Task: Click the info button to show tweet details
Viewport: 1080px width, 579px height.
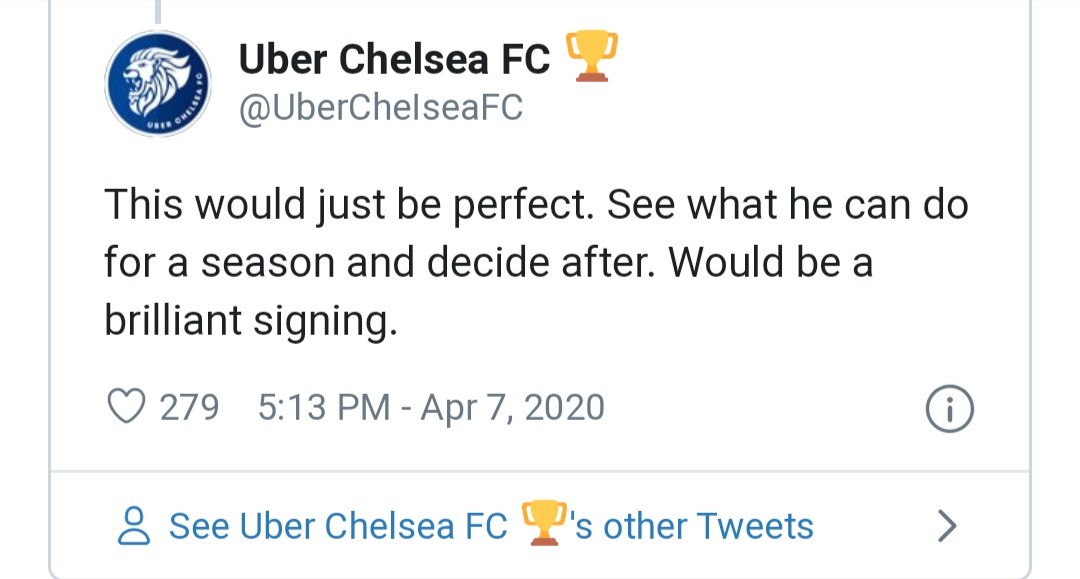Action: 948,407
